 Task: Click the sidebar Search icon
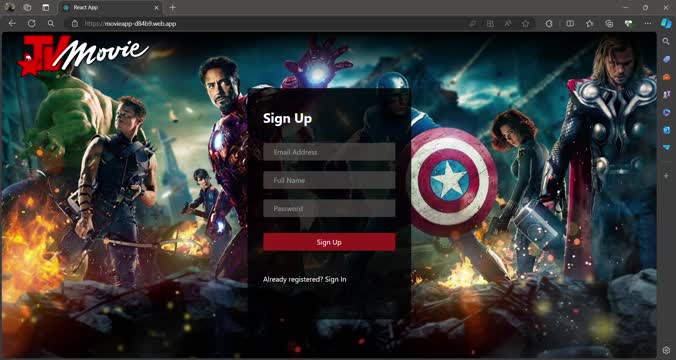pyautogui.click(x=667, y=41)
